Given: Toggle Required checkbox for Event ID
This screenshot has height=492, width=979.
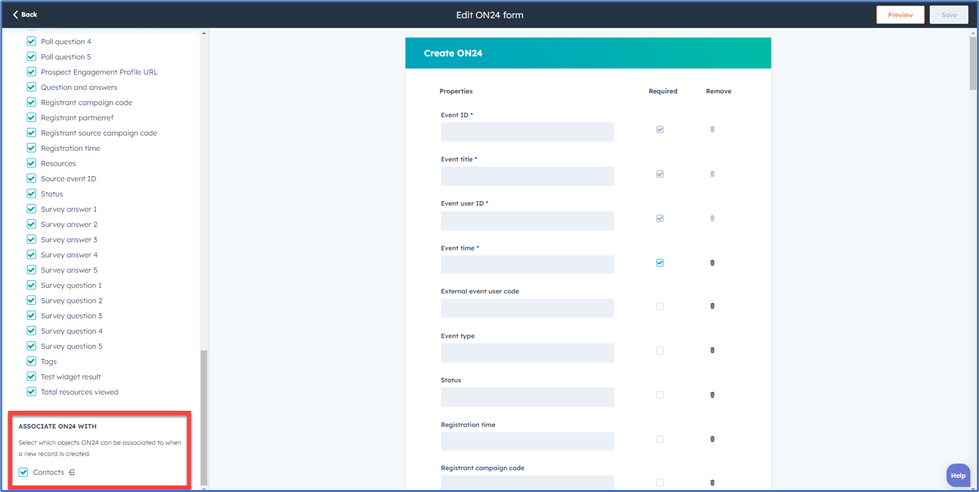Looking at the screenshot, I should [x=660, y=129].
